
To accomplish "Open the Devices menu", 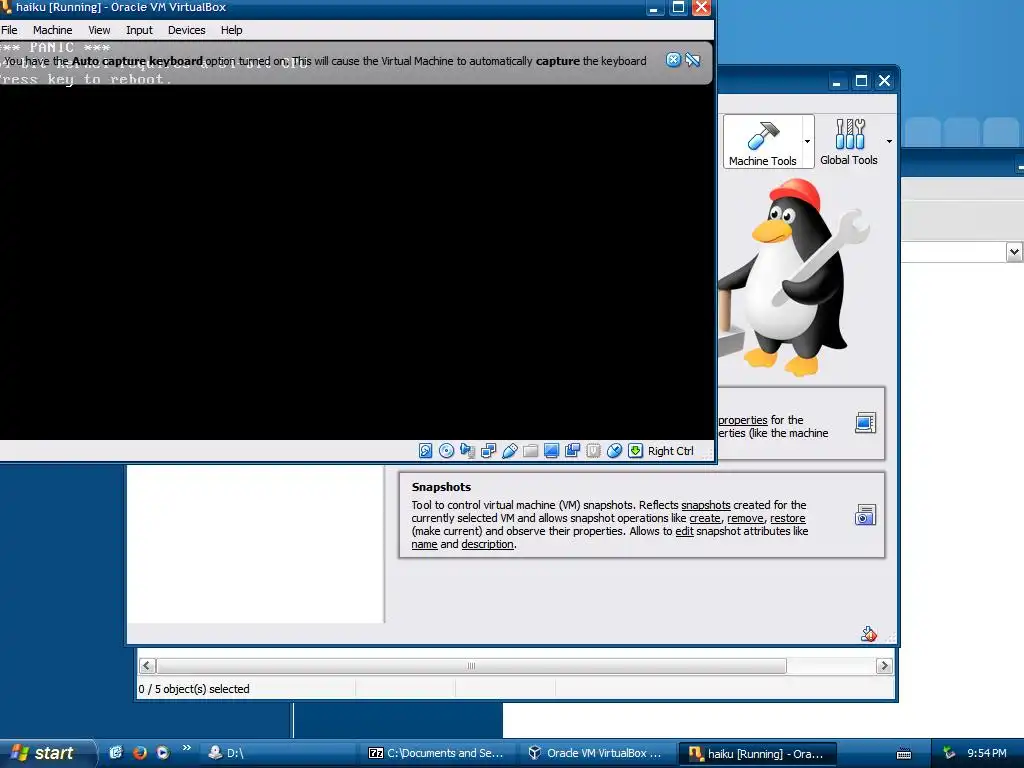I will tap(186, 30).
